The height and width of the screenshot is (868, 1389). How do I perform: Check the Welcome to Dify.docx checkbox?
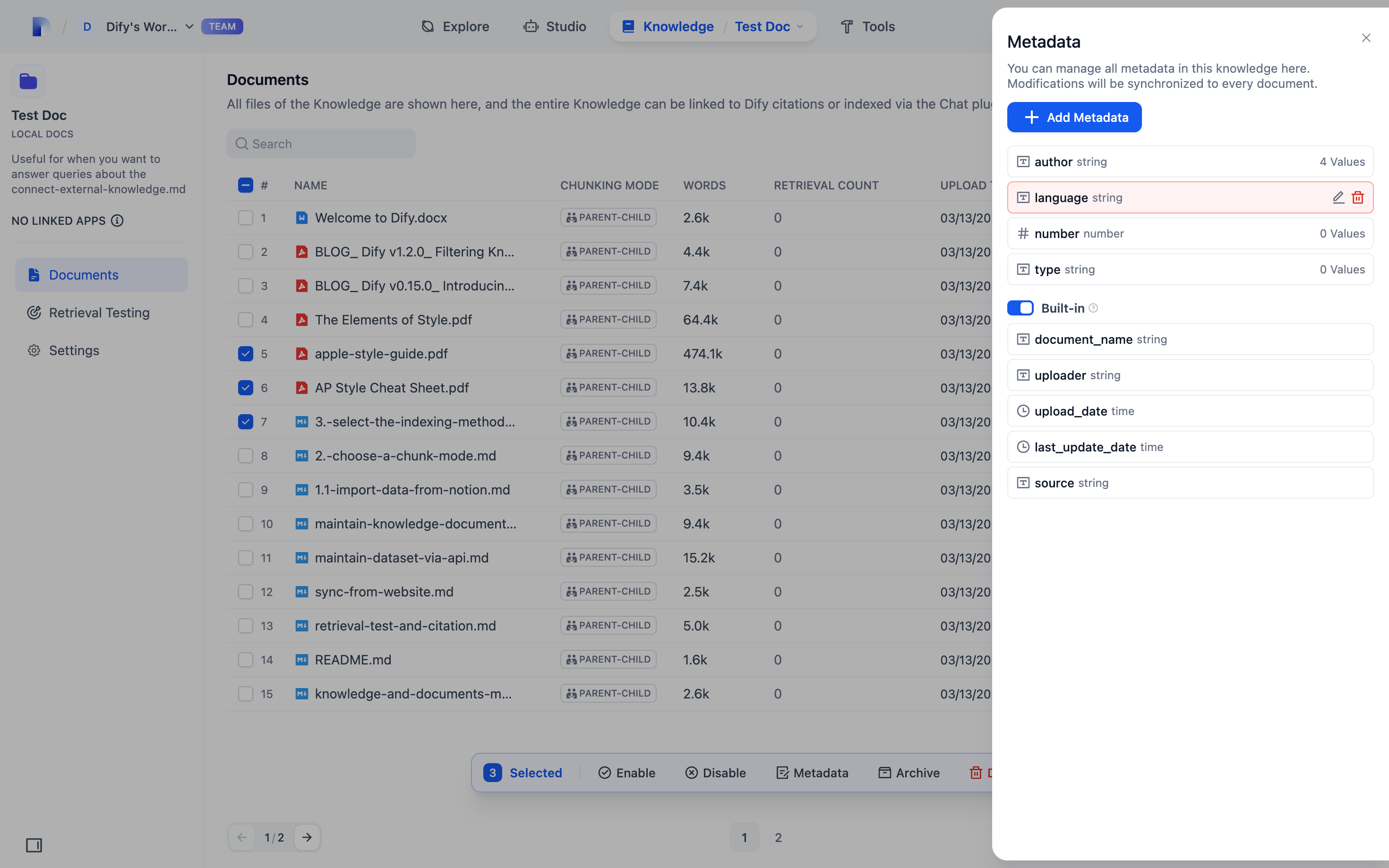coord(245,218)
